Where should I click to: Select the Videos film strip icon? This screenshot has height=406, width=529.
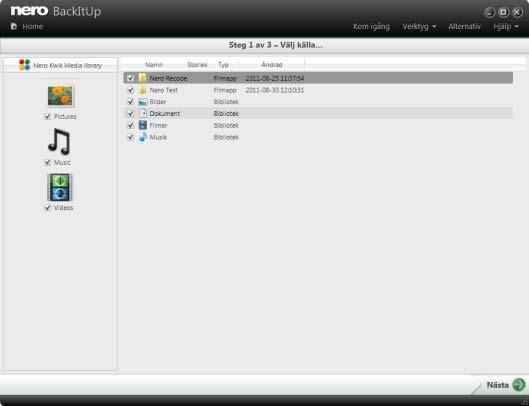pos(60,187)
